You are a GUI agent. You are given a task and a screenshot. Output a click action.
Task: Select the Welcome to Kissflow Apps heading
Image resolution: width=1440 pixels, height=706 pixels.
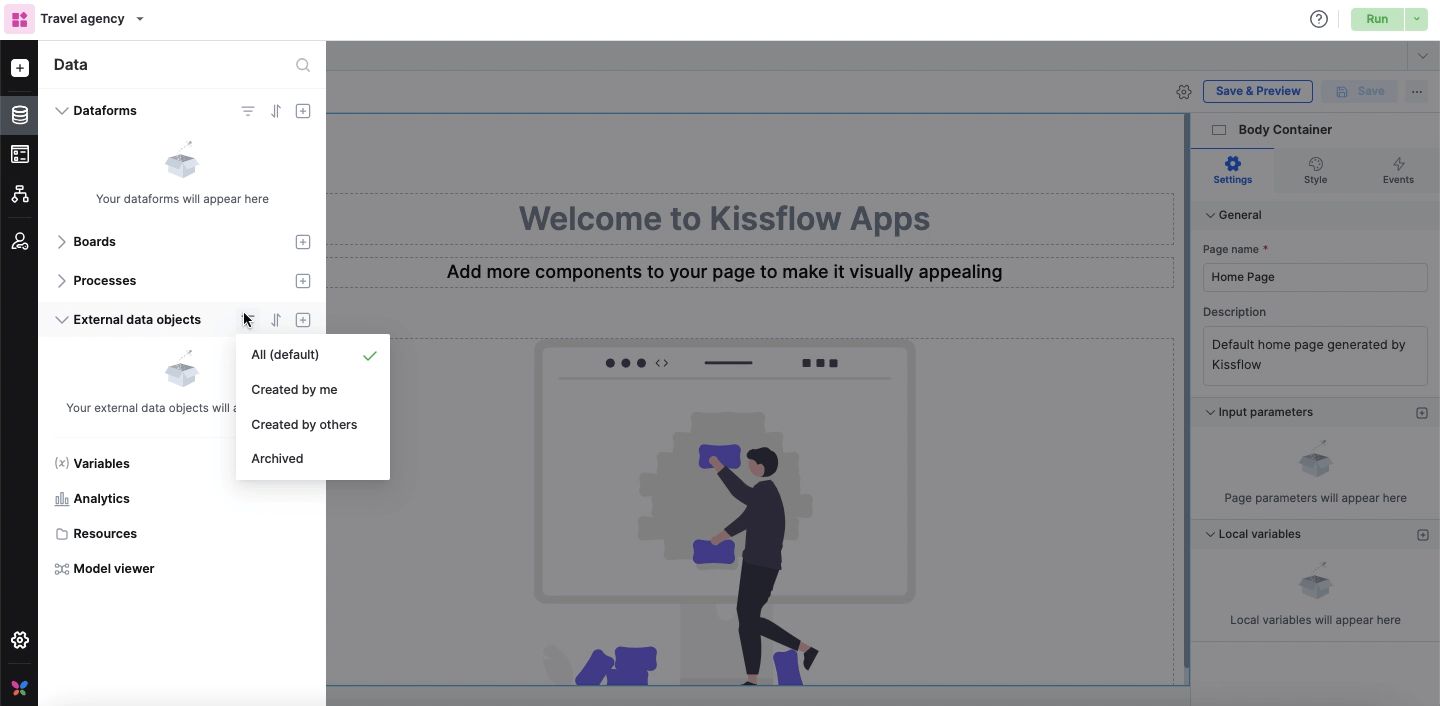(x=724, y=219)
